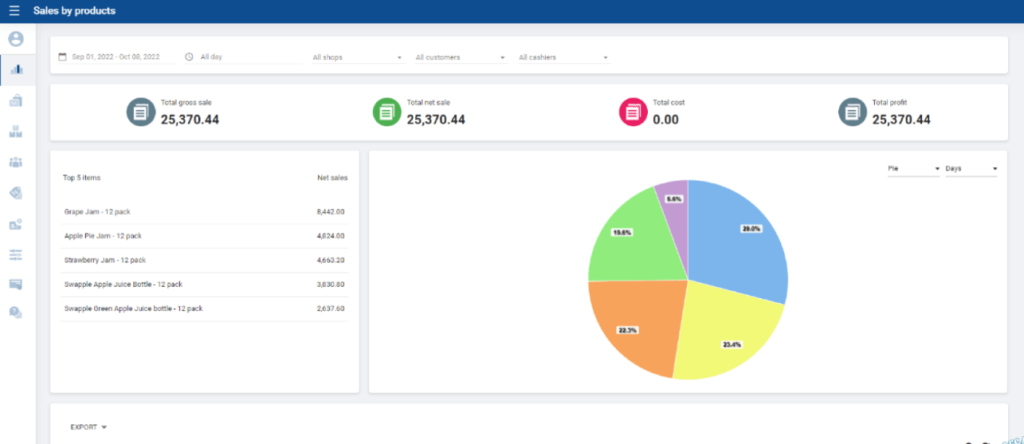Expand the All shops dropdown
This screenshot has width=1024, height=444.
(356, 58)
